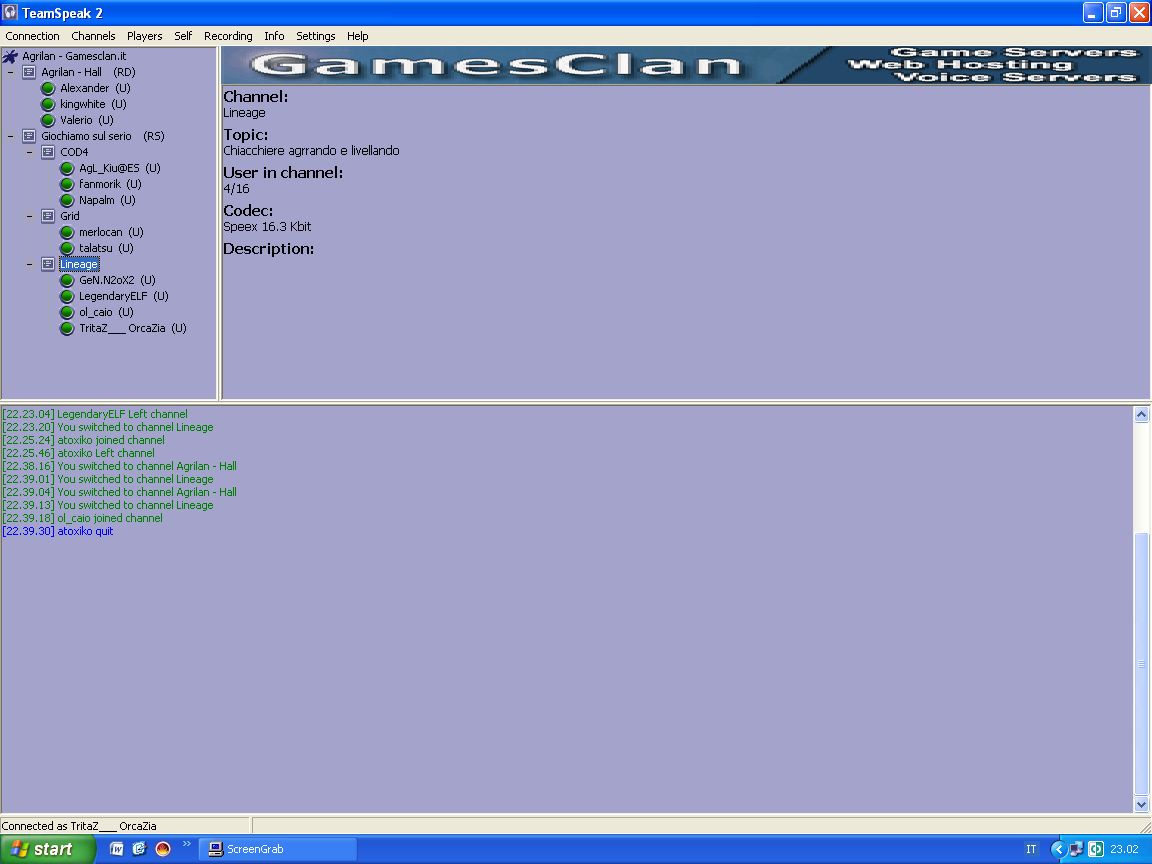The image size is (1152, 864).
Task: Select player Alexander in the tree
Action: 95,88
